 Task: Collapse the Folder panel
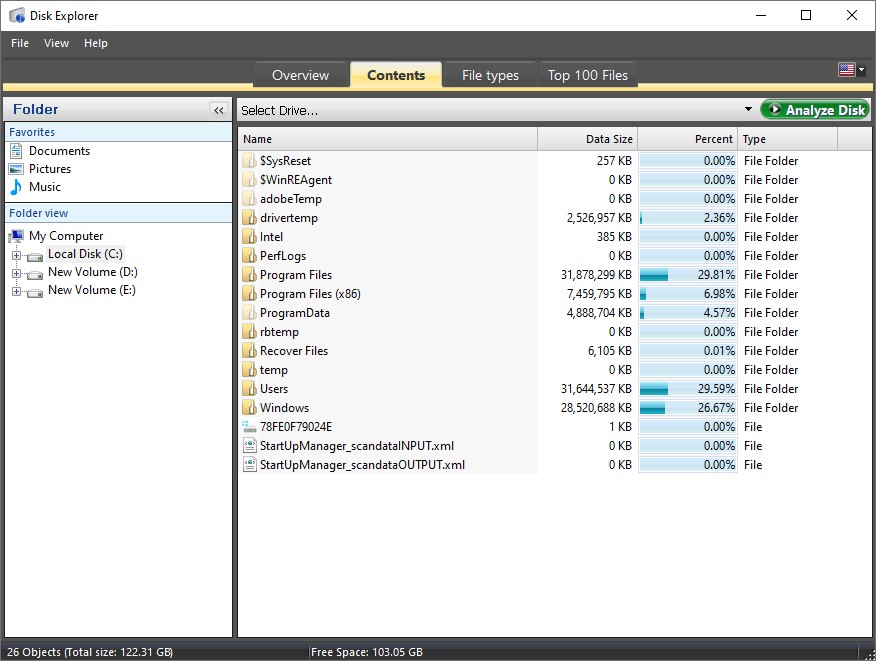[218, 110]
